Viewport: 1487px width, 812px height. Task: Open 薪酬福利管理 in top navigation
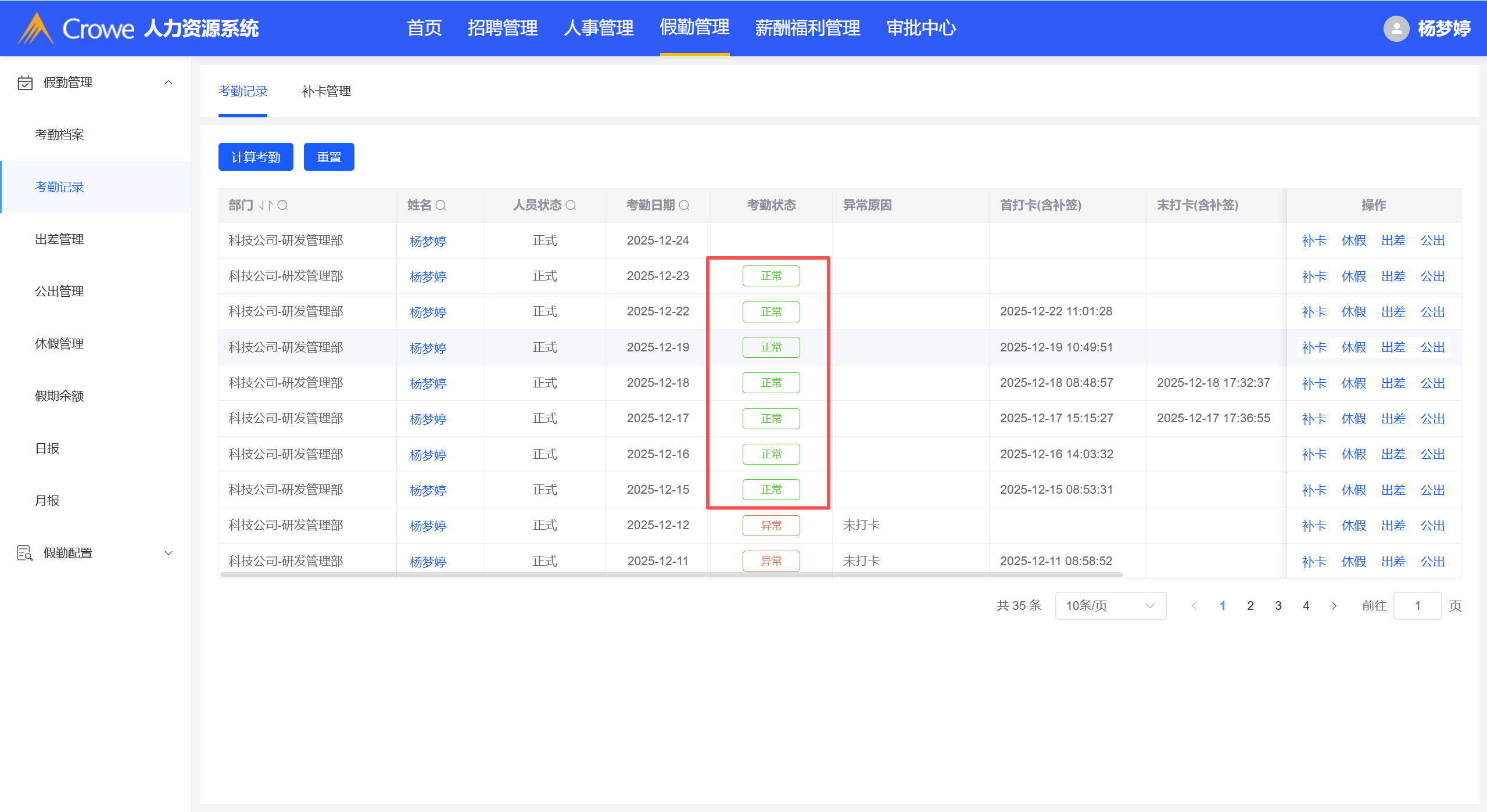(x=807, y=28)
